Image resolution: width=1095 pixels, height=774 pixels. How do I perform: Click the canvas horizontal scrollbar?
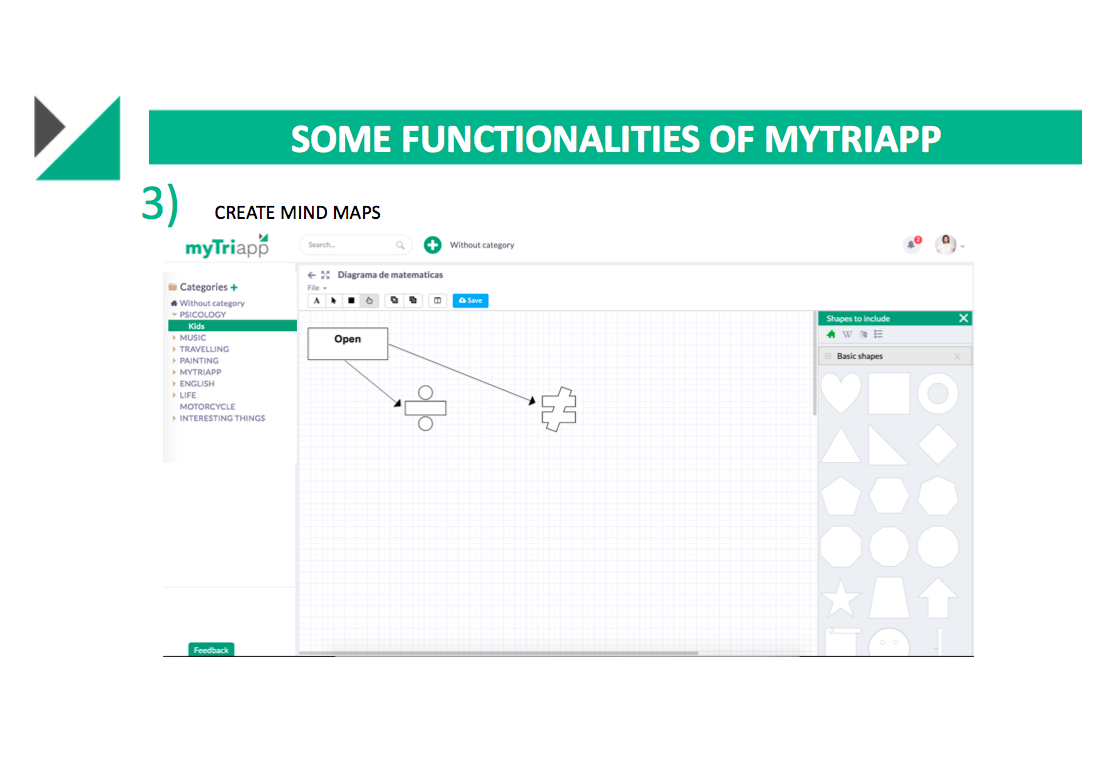tap(499, 653)
